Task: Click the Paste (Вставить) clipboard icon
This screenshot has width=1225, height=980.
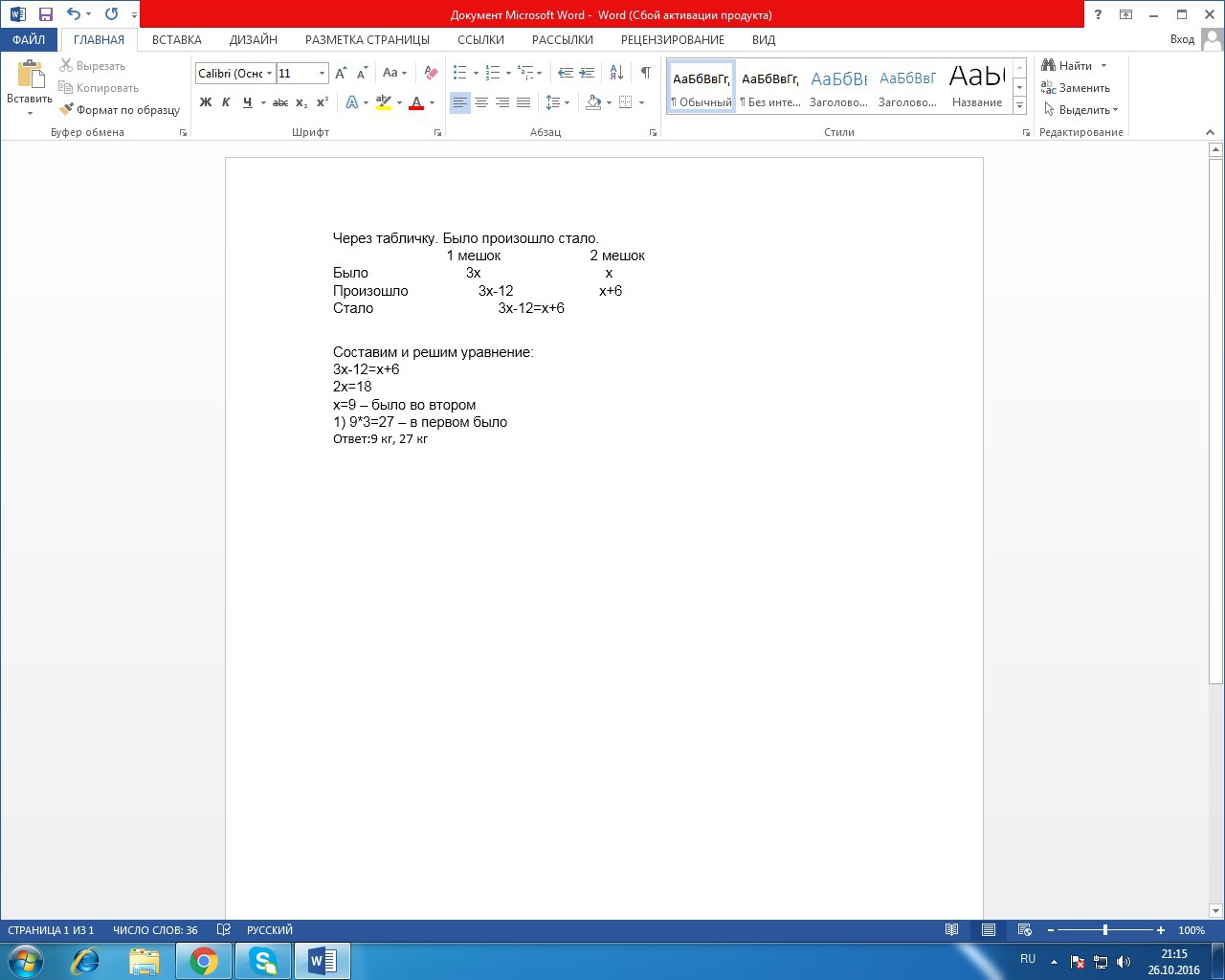Action: (30, 76)
